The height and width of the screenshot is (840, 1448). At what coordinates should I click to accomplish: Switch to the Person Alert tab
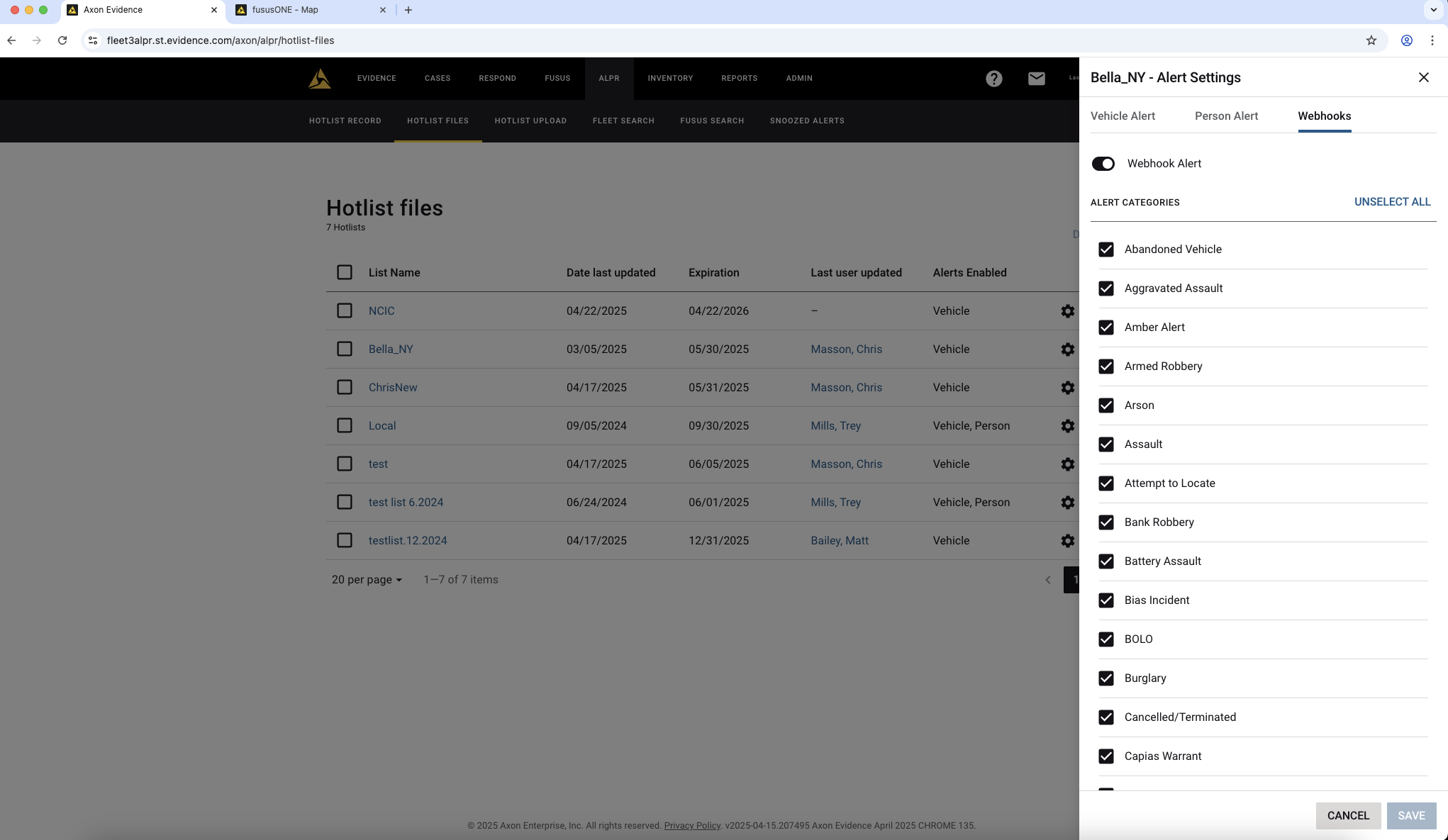(x=1226, y=116)
